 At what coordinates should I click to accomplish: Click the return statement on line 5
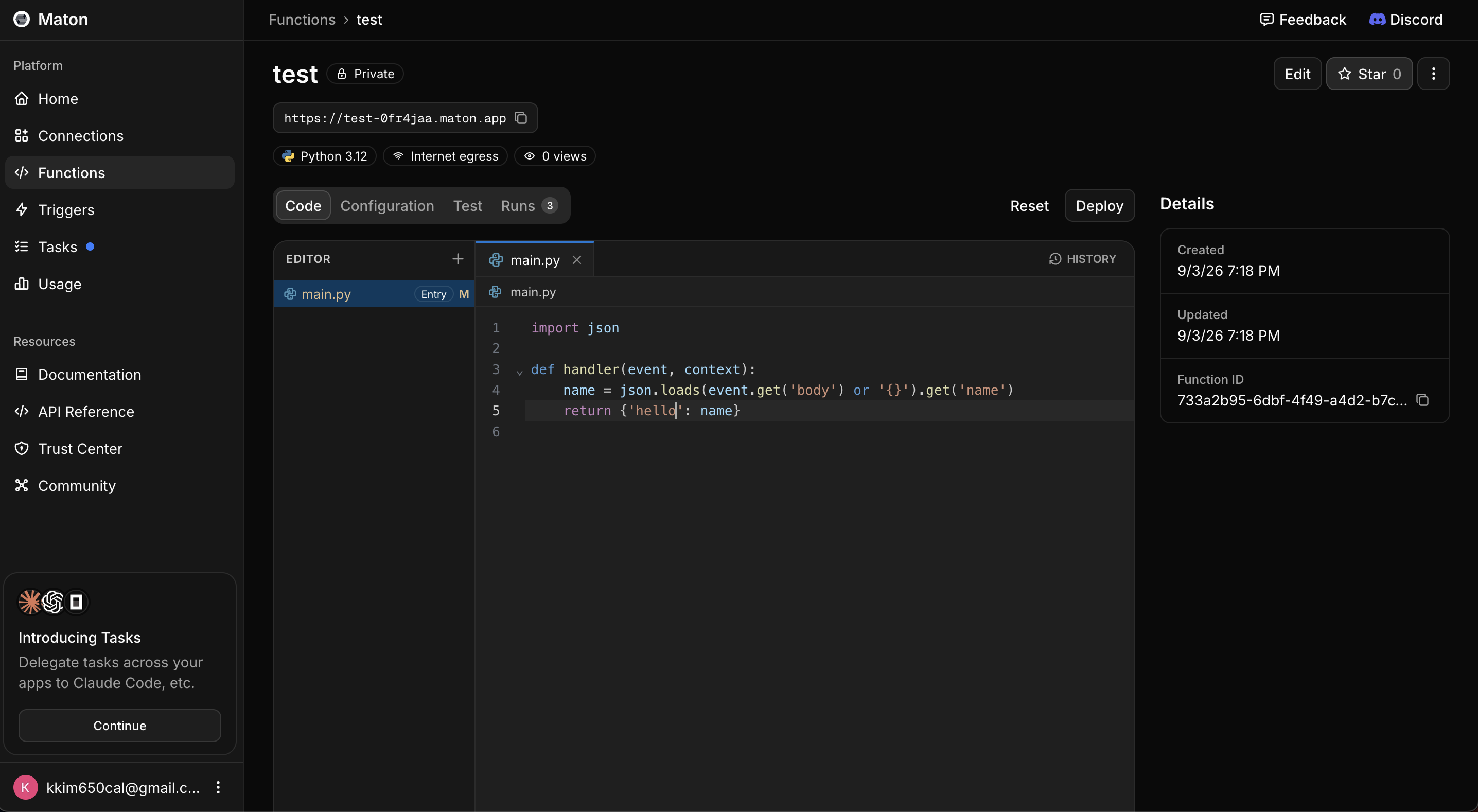(x=651, y=410)
